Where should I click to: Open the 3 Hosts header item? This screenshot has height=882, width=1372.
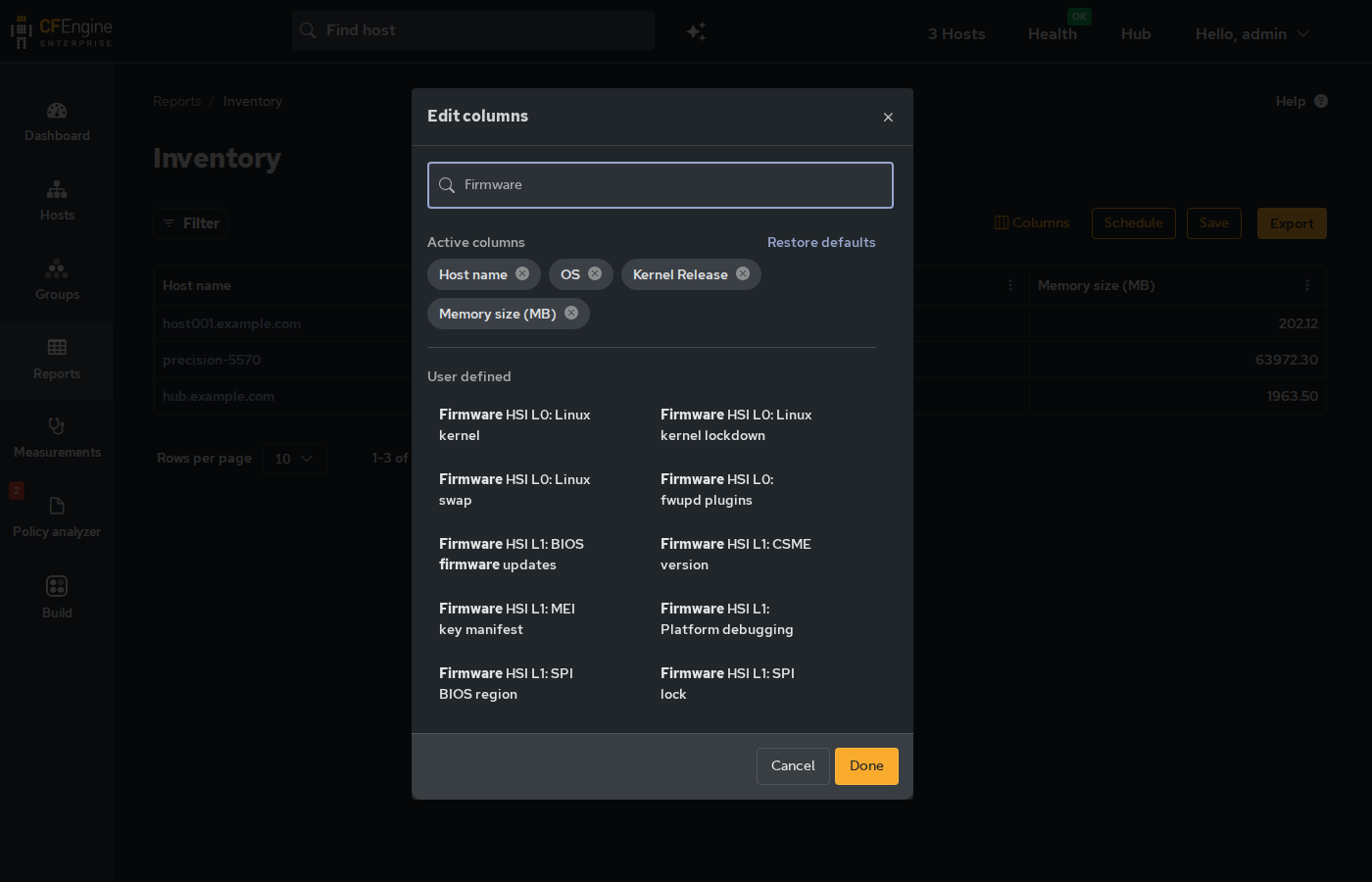tap(956, 33)
